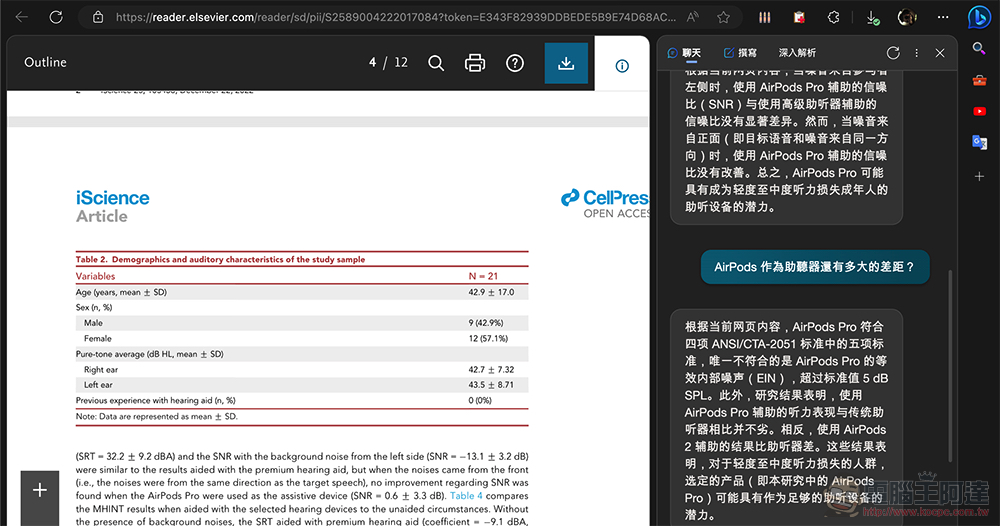Refresh the Bing chat conversation
The height and width of the screenshot is (526, 1000).
893,53
